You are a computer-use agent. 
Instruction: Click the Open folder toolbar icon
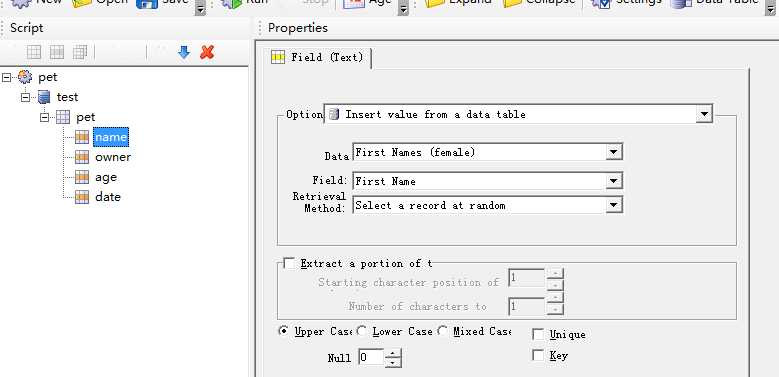point(82,3)
